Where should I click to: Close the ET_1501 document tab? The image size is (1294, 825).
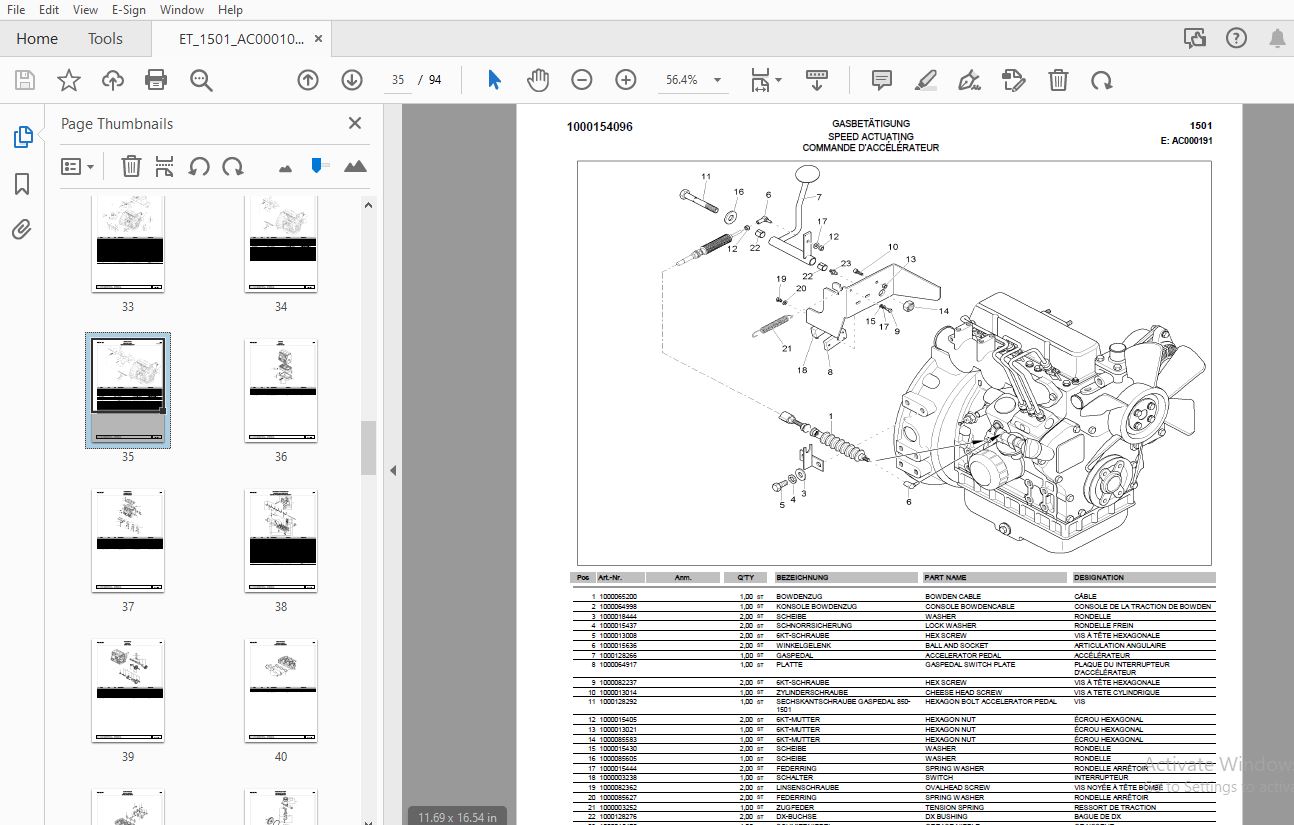(x=319, y=39)
